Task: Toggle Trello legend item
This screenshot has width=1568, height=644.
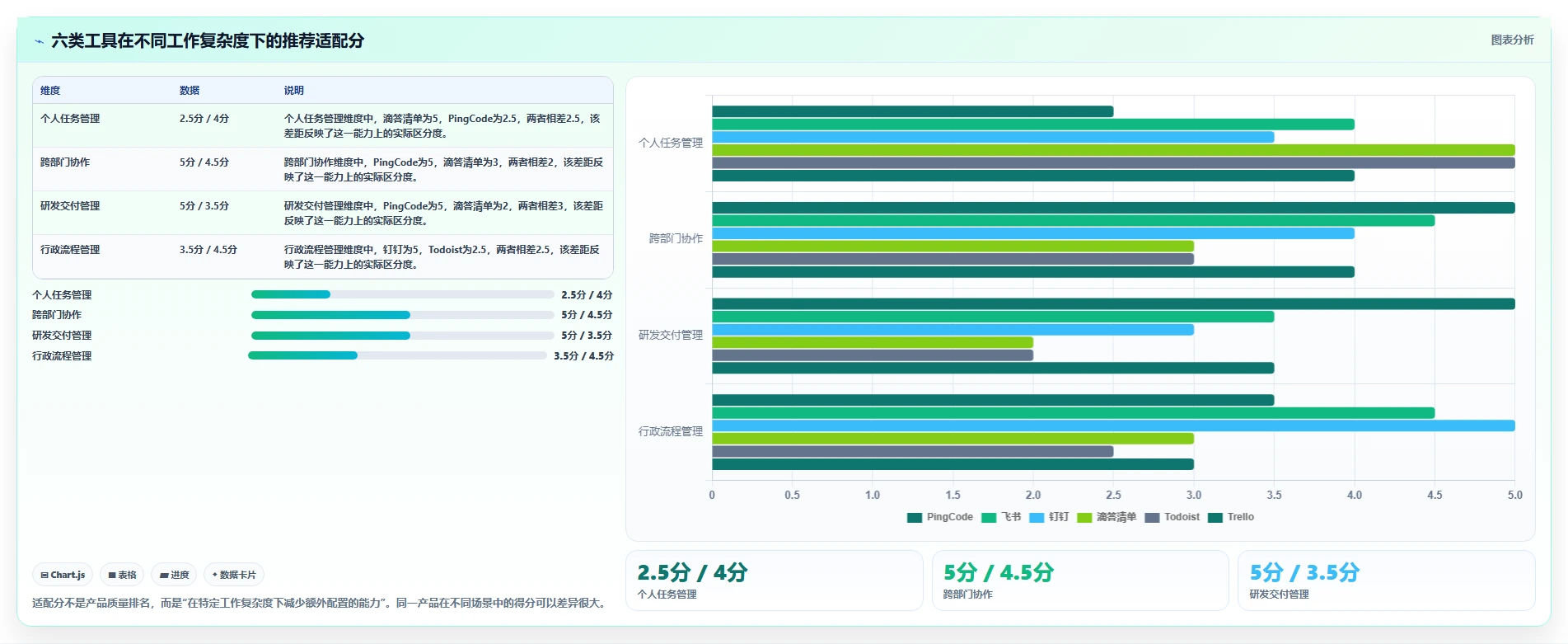Action: pyautogui.click(x=1231, y=517)
